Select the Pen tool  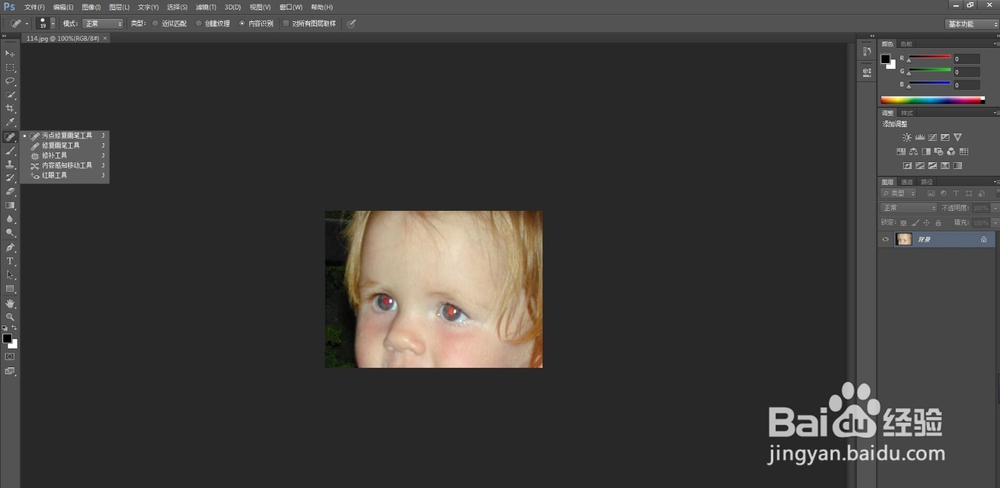coord(10,248)
